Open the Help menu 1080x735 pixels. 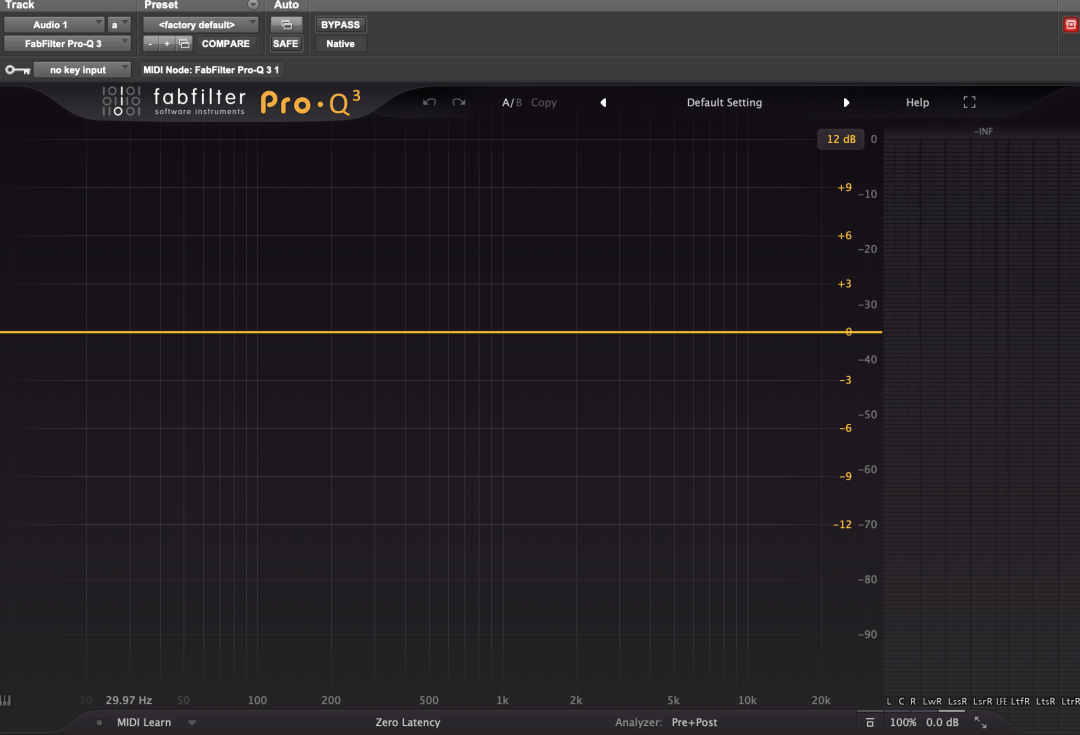[x=917, y=103]
